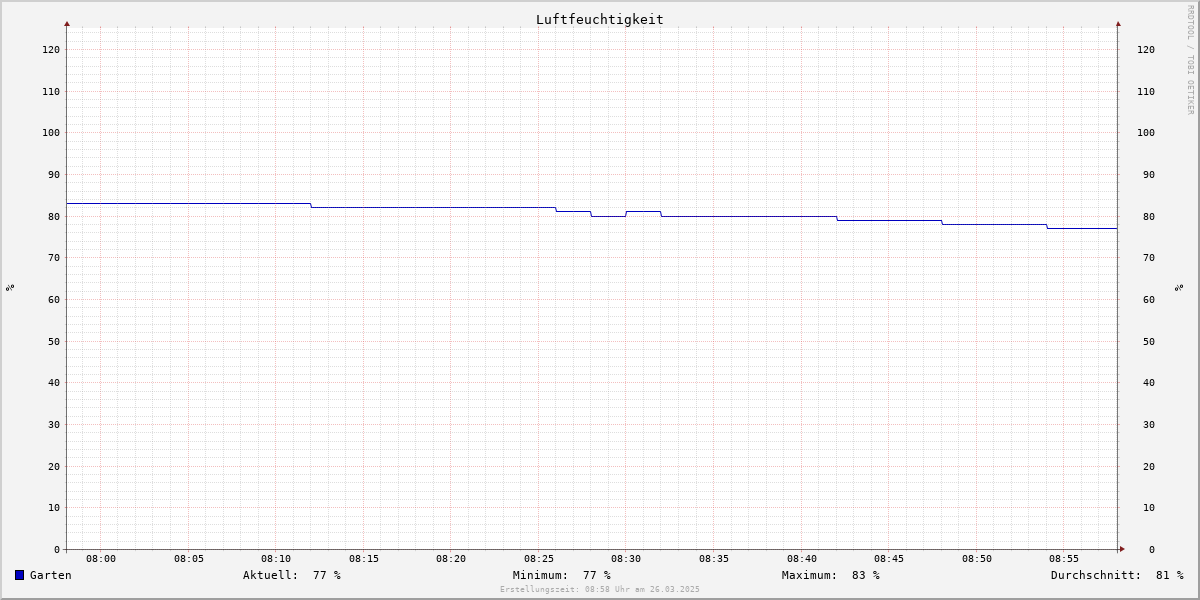The width and height of the screenshot is (1200, 600).
Task: Click the 10 label on left axis
Action: tap(54, 507)
